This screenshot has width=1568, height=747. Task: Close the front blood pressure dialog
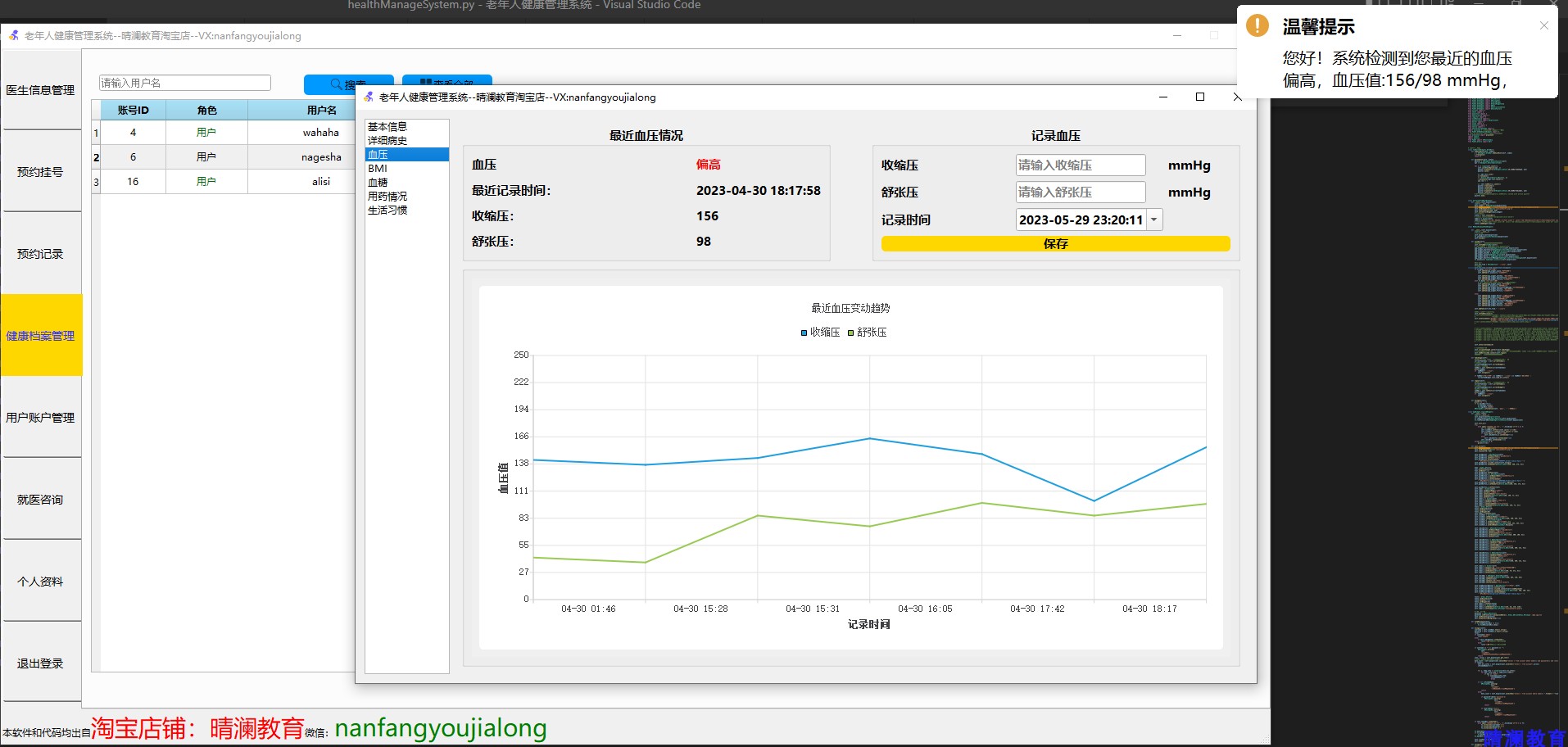coord(1237,97)
